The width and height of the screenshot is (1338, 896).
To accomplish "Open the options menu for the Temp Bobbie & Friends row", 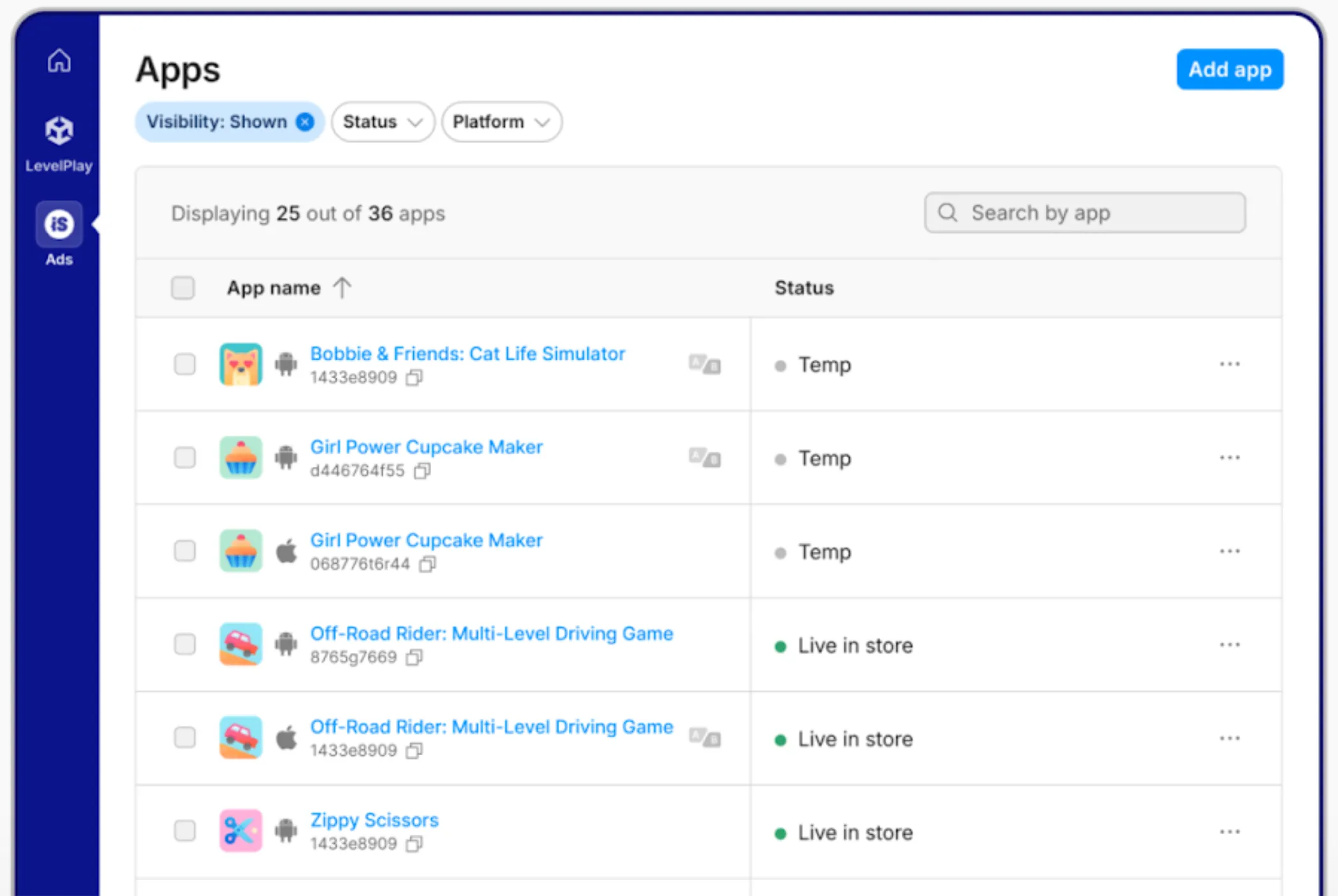I will click(x=1230, y=364).
